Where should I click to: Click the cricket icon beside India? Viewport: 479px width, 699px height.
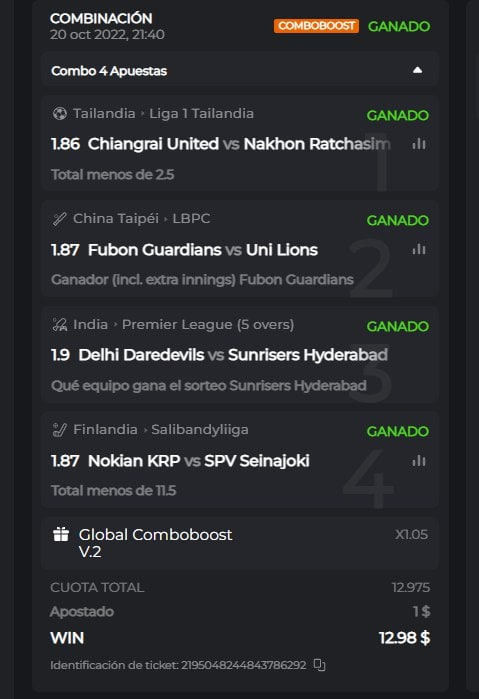[x=59, y=325]
